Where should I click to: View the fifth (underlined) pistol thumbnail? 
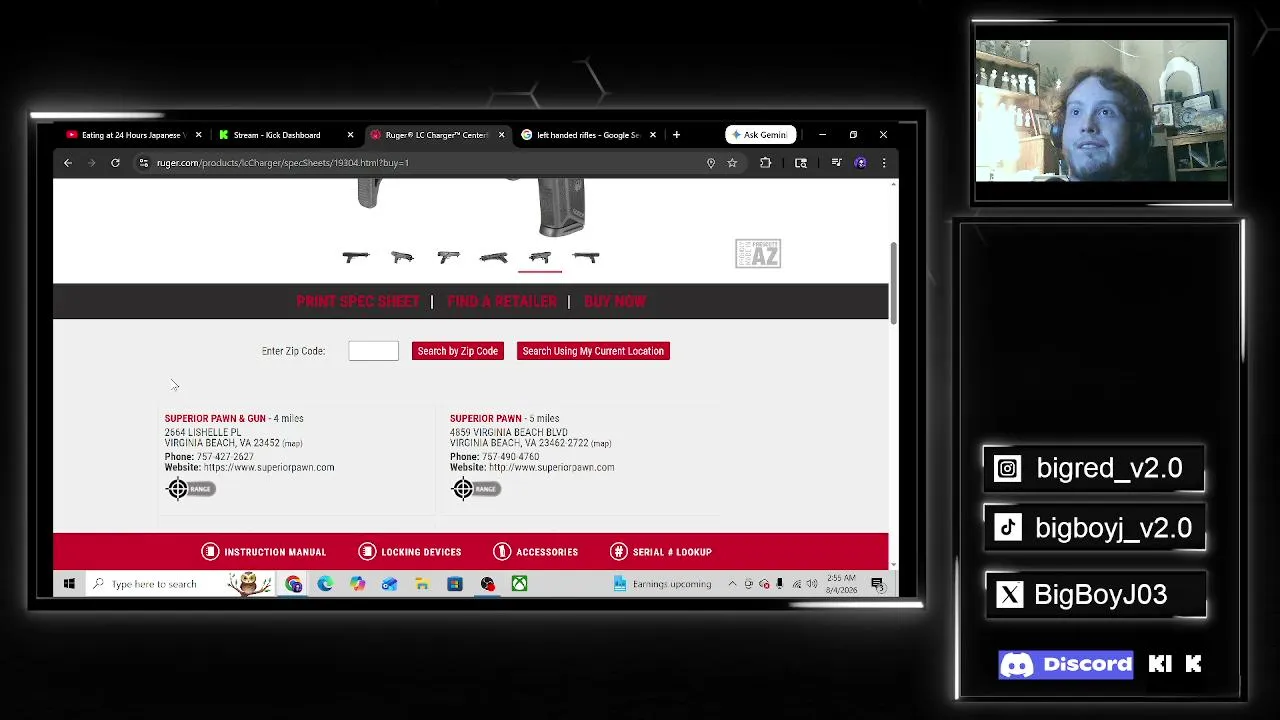coord(540,258)
